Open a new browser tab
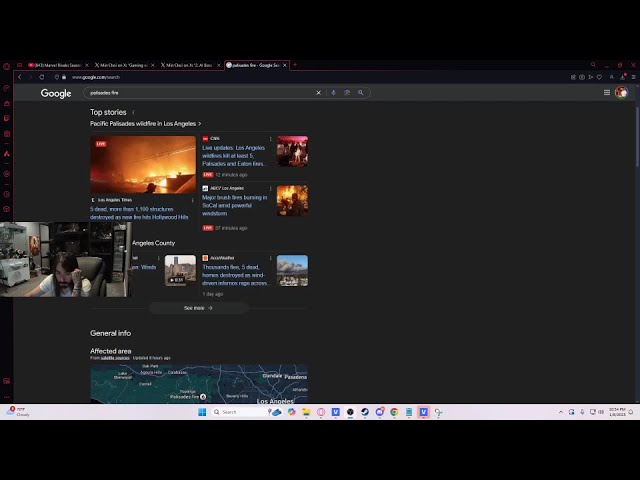The width and height of the screenshot is (640, 480). 295,65
